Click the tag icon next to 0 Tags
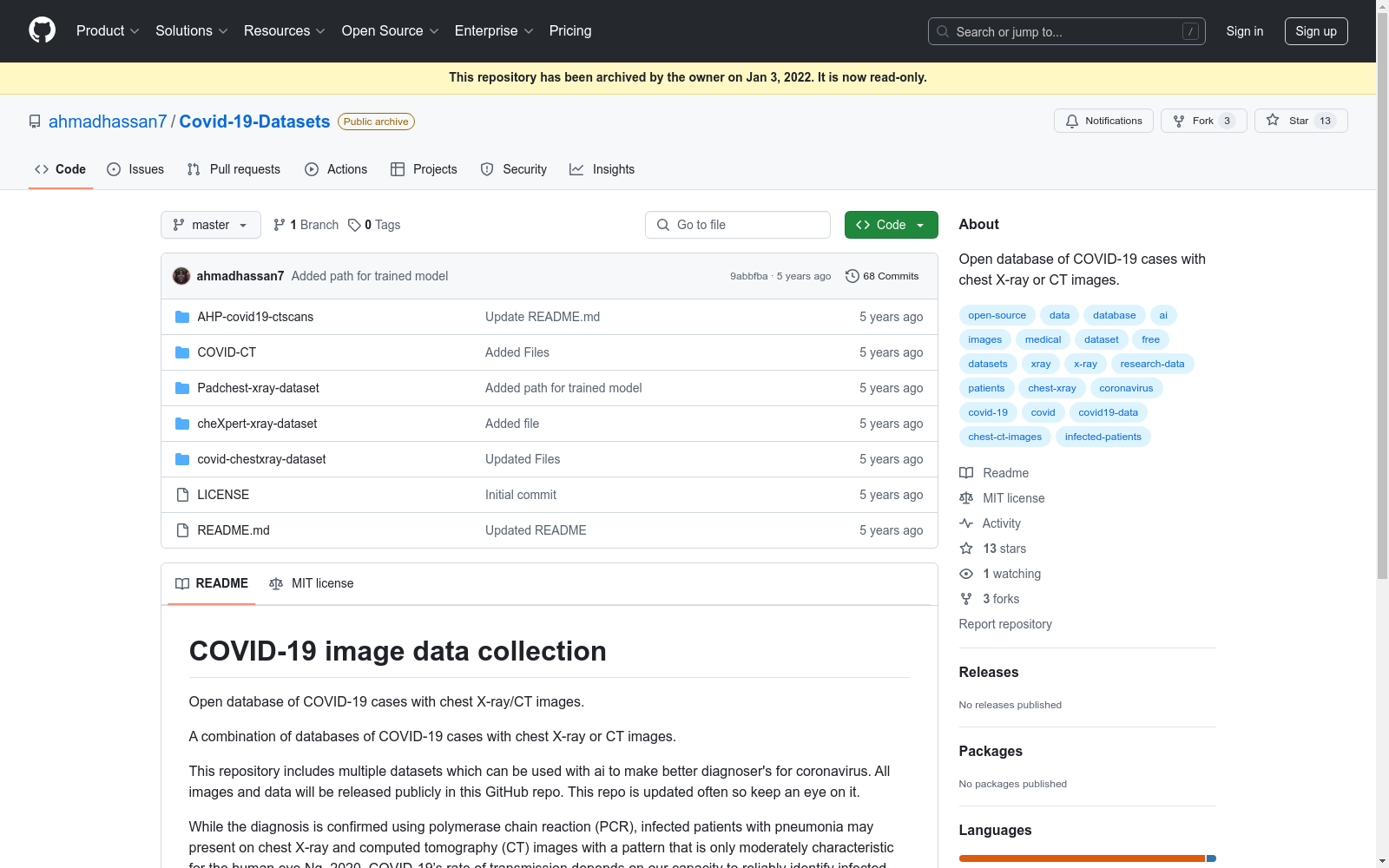Screen dimensions: 1389x868 pyautogui.click(x=354, y=225)
